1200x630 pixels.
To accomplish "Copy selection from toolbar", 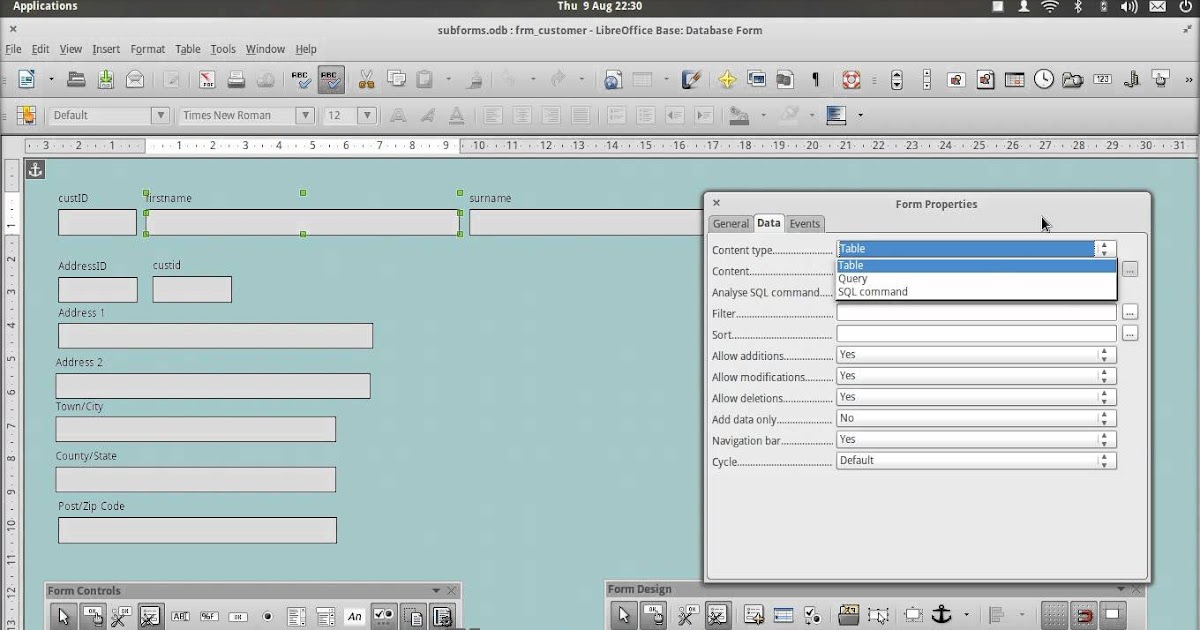I will (396, 80).
